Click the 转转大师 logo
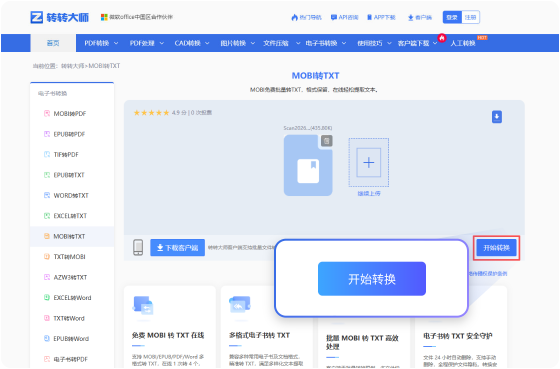Image resolution: width=560 pixels, height=369 pixels. click(x=60, y=17)
